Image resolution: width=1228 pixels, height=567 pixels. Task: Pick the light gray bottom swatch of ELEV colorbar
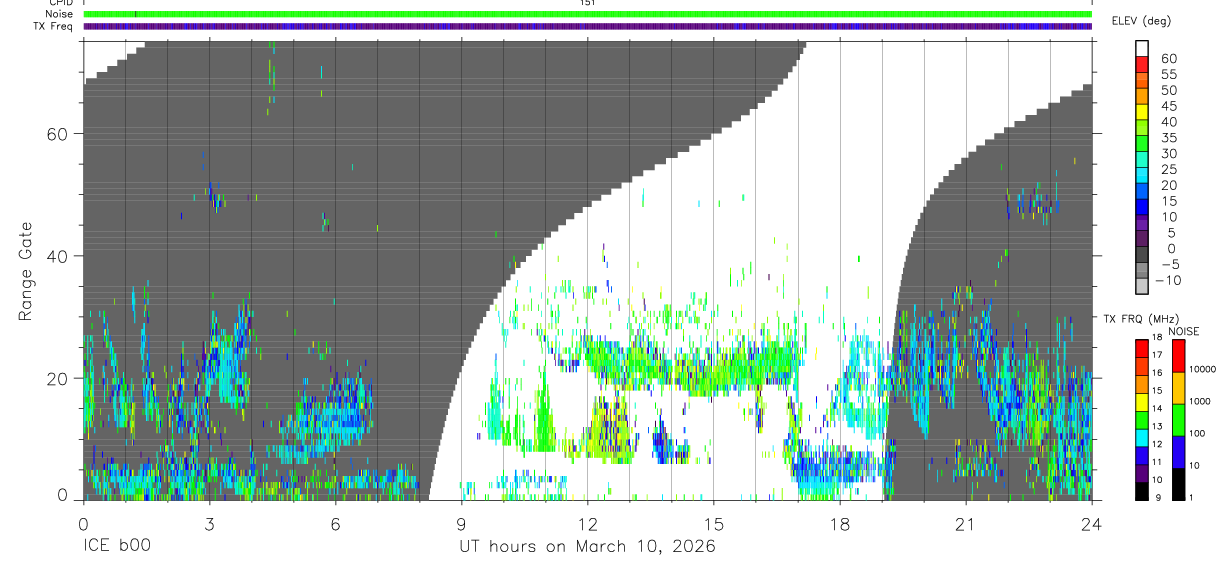[1142, 284]
